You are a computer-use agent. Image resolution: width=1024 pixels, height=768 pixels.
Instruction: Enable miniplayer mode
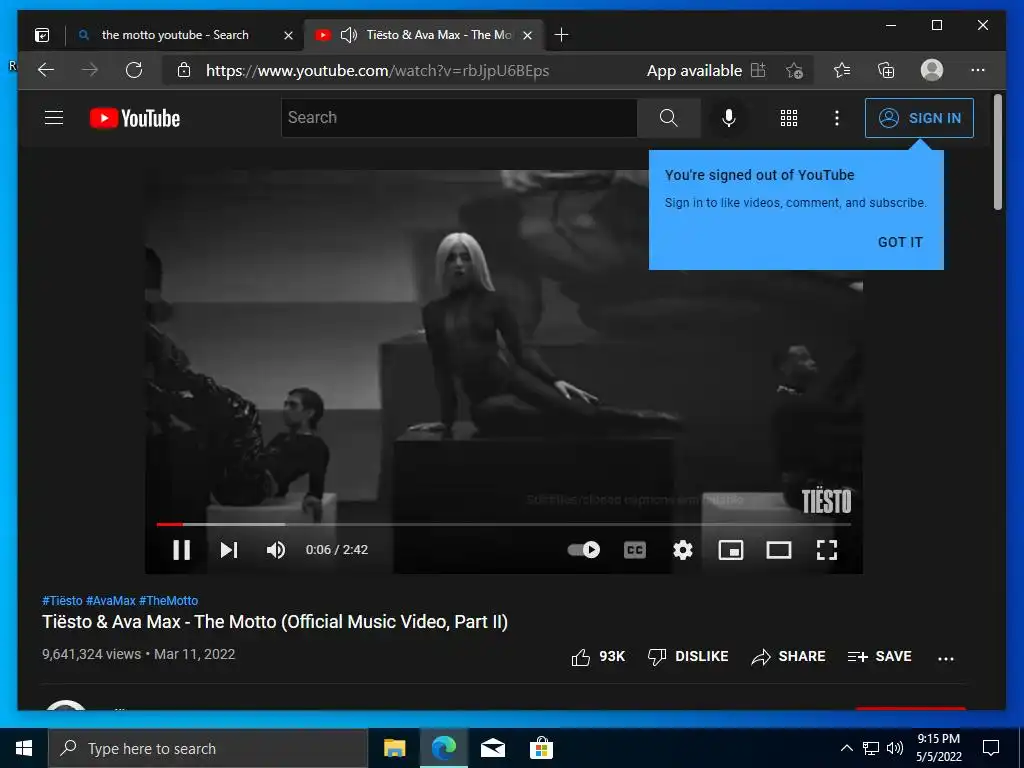(731, 550)
